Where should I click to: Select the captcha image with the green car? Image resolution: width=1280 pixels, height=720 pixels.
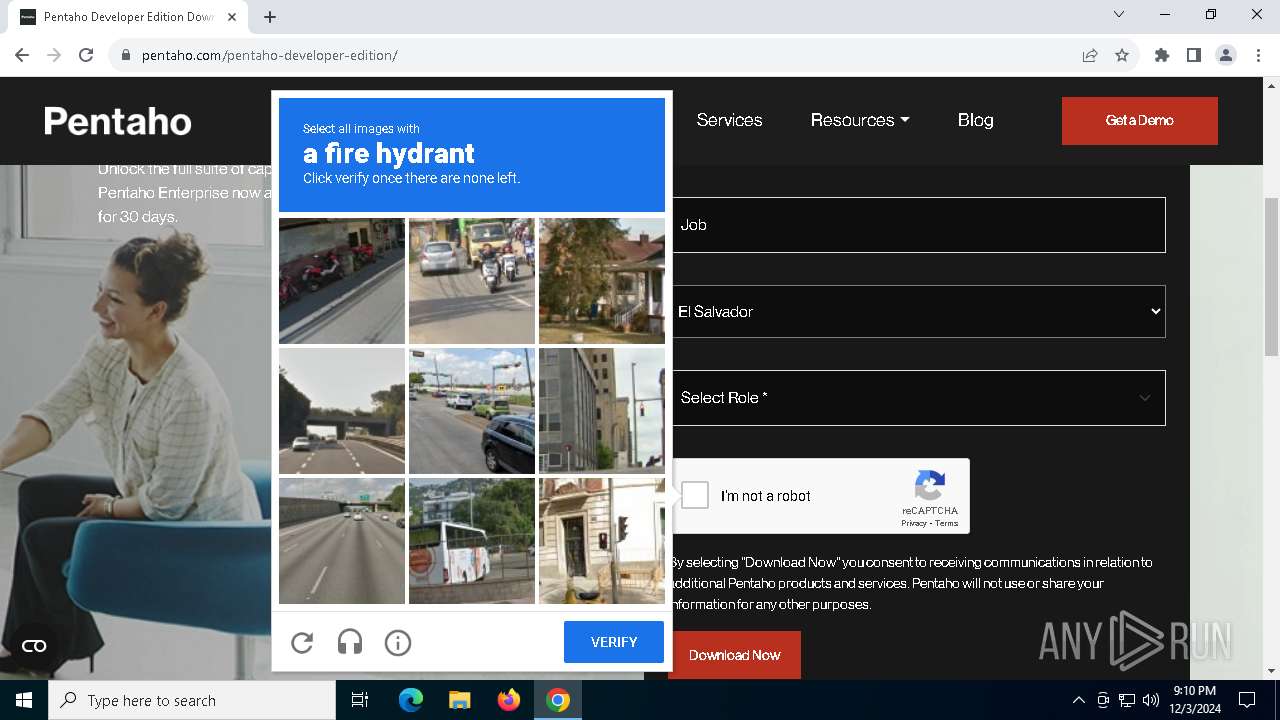coord(472,411)
